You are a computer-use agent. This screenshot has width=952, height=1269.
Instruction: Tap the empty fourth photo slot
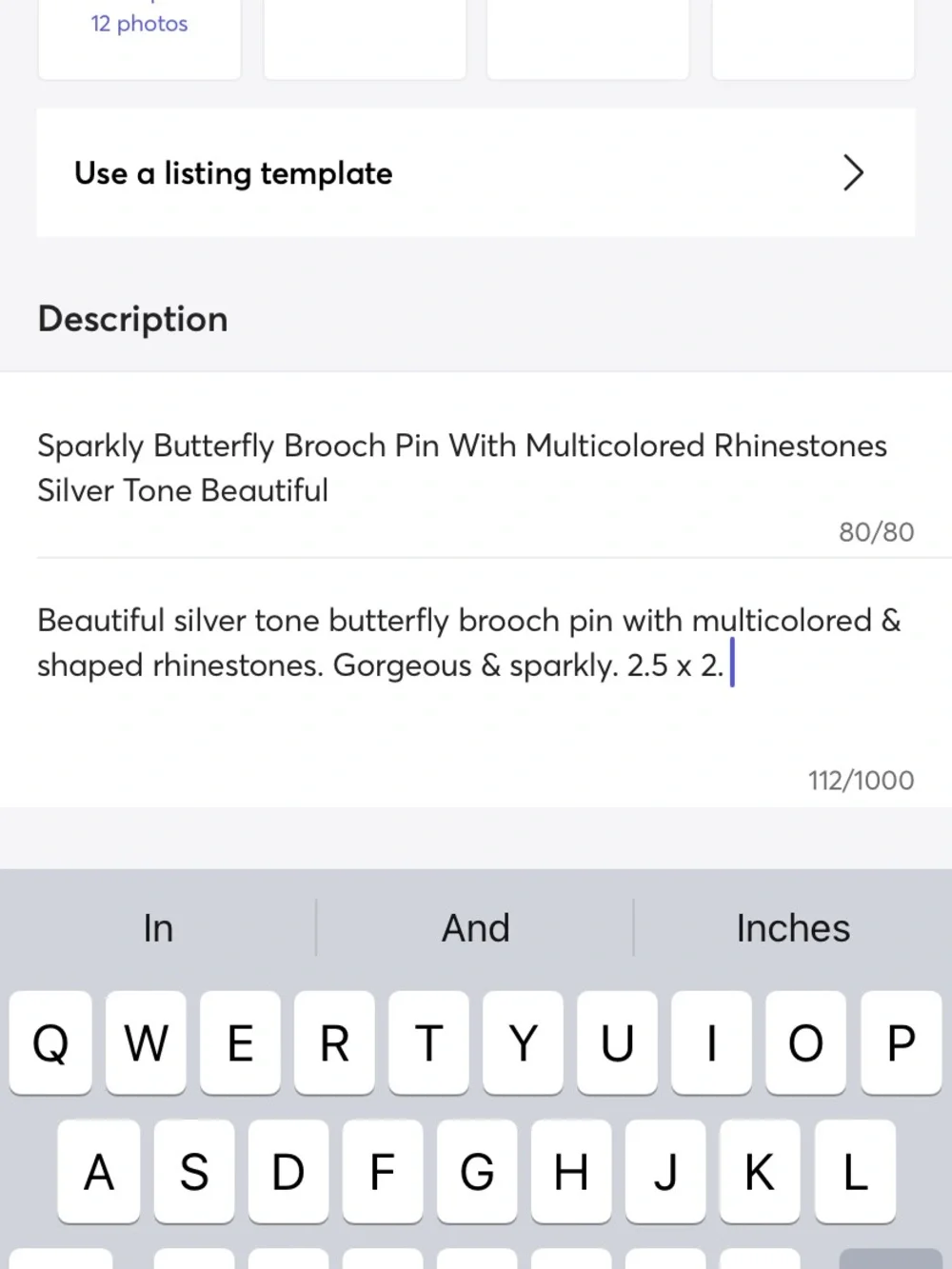(813, 38)
